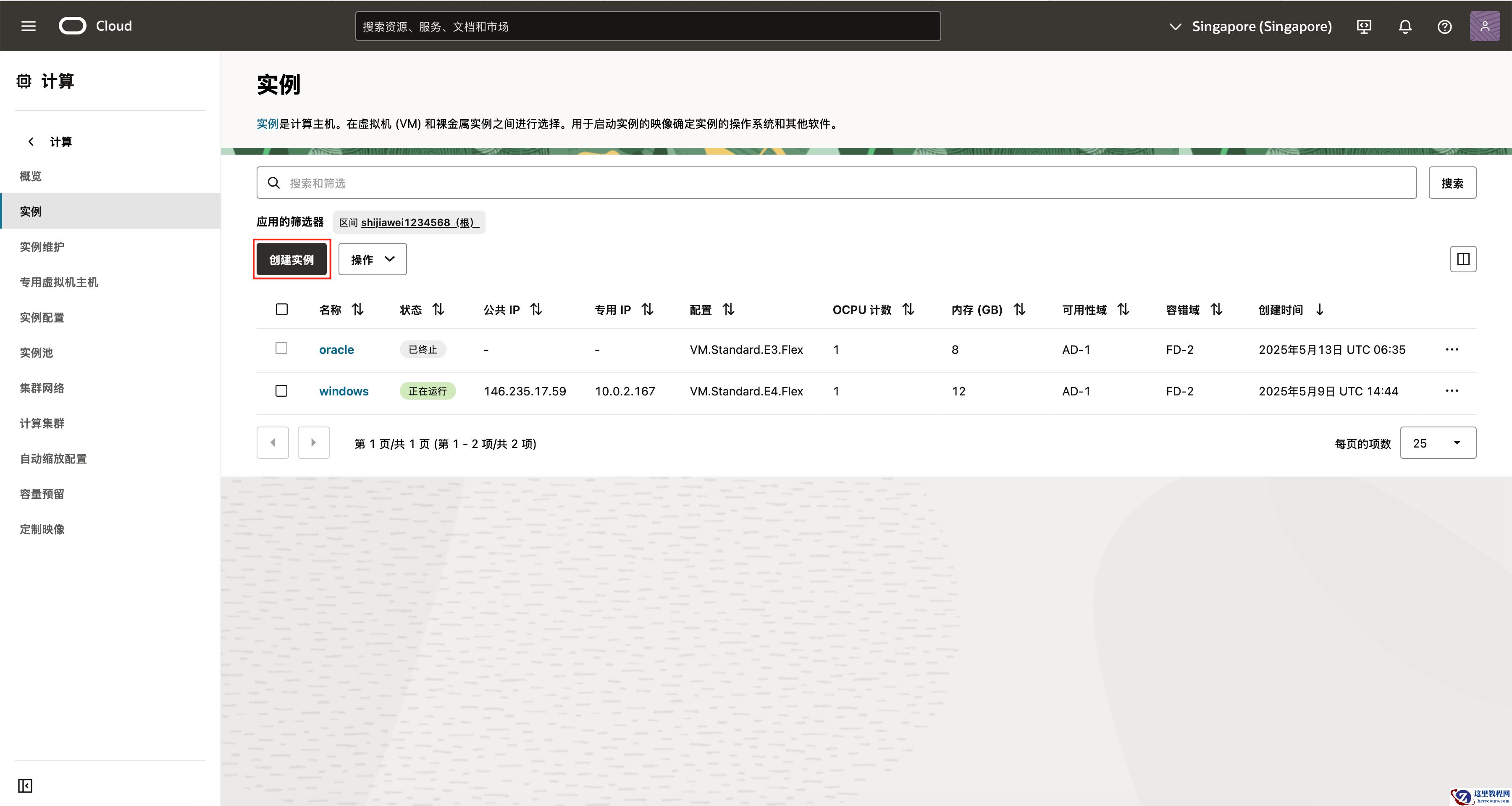
Task: Open the notifications bell
Action: point(1404,26)
